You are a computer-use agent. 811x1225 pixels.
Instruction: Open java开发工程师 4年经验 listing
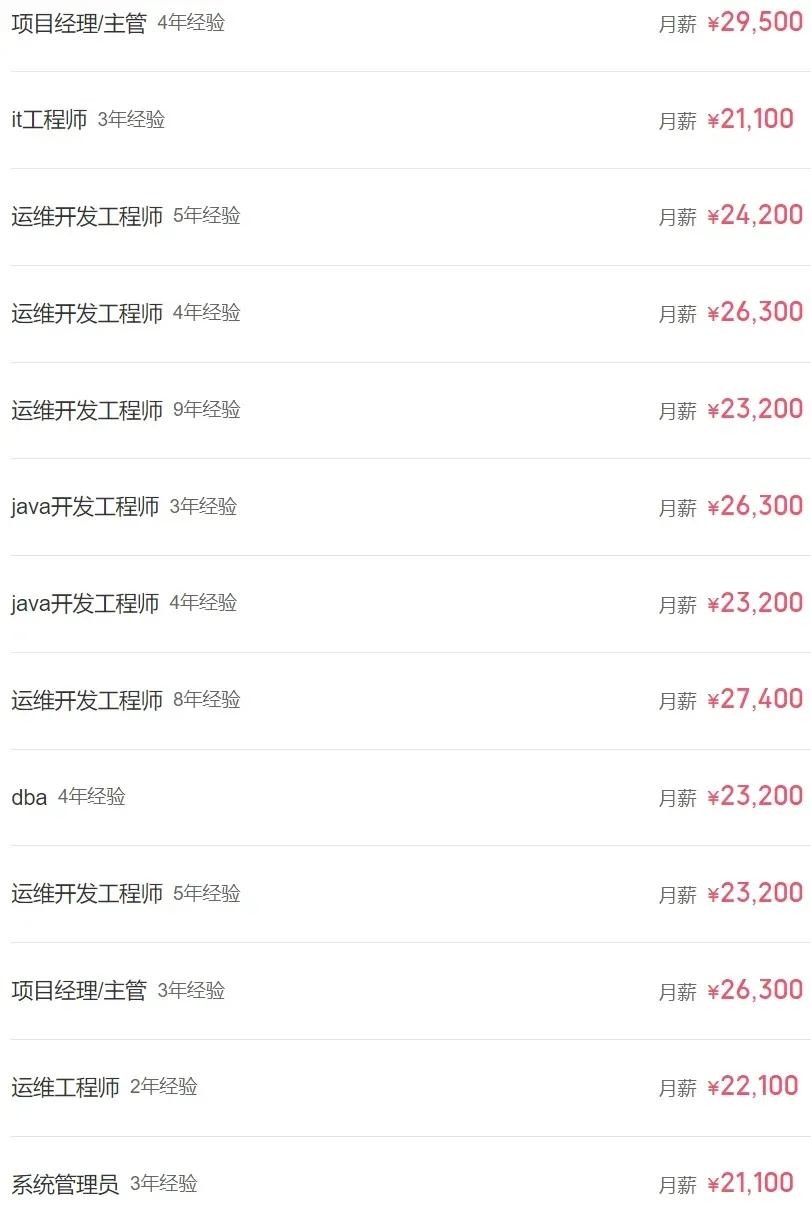tap(85, 603)
